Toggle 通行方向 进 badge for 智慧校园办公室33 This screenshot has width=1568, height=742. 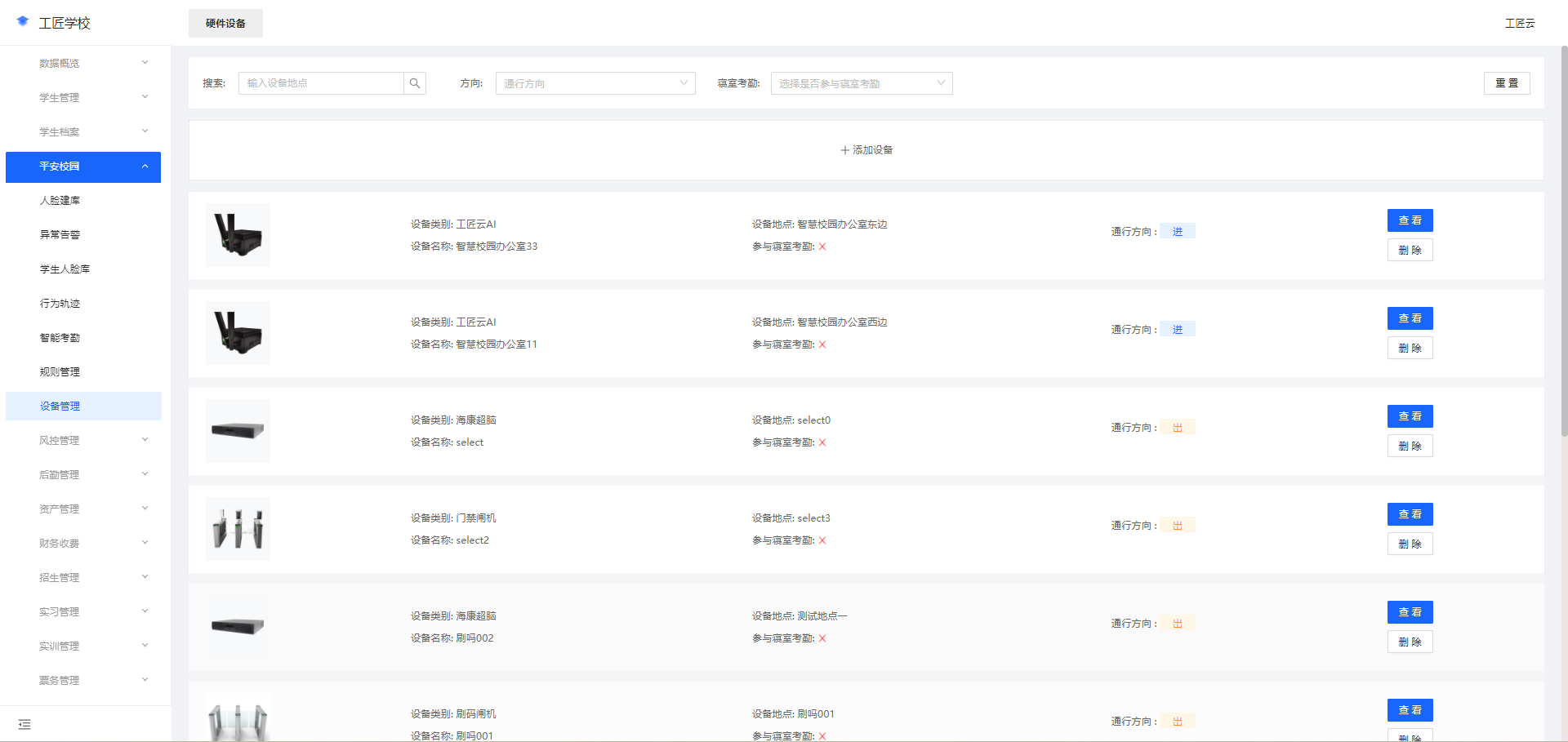(x=1177, y=231)
